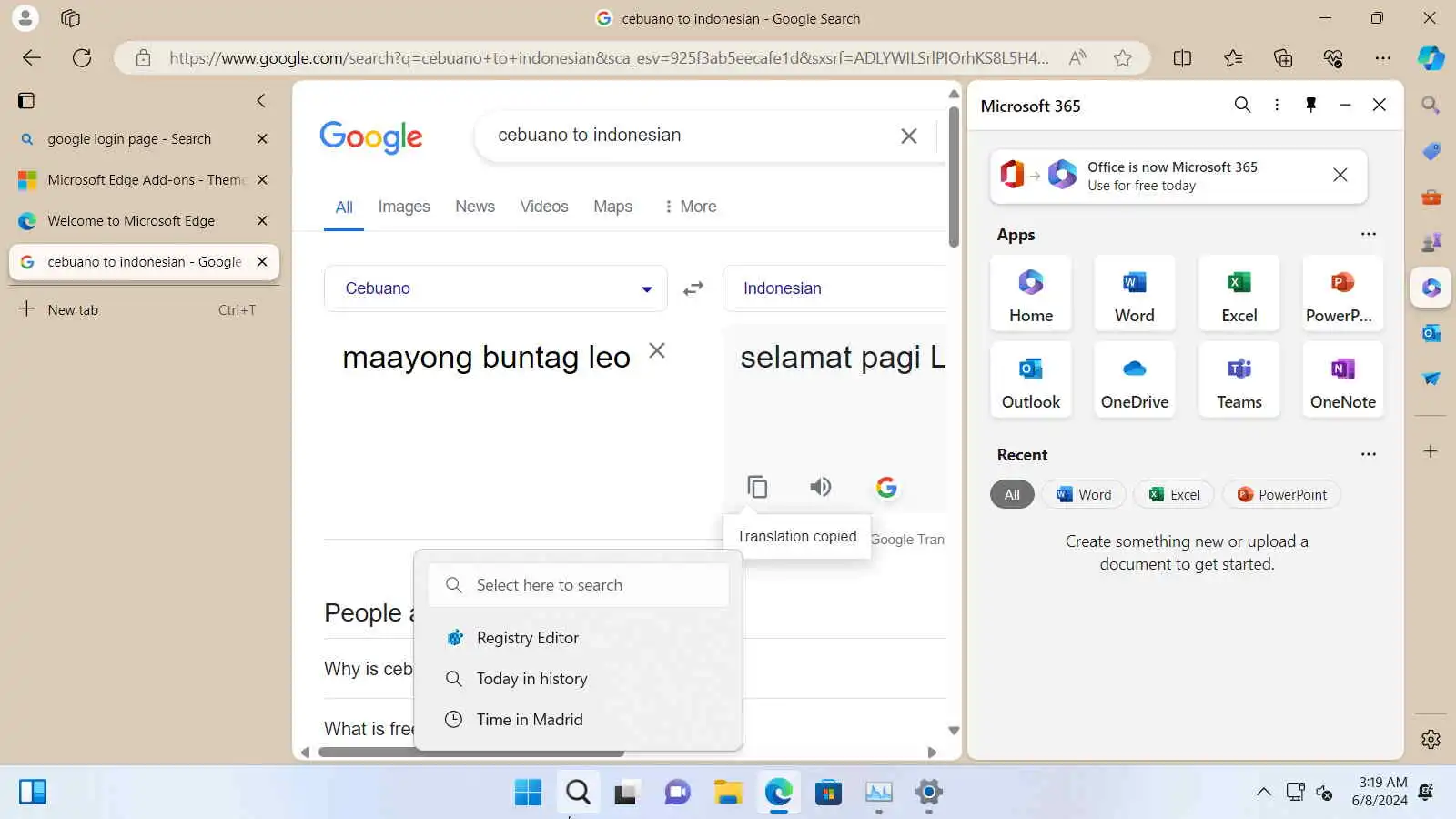Image resolution: width=1456 pixels, height=819 pixels.
Task: Open the Word app in Microsoft 365
Action: point(1135,292)
